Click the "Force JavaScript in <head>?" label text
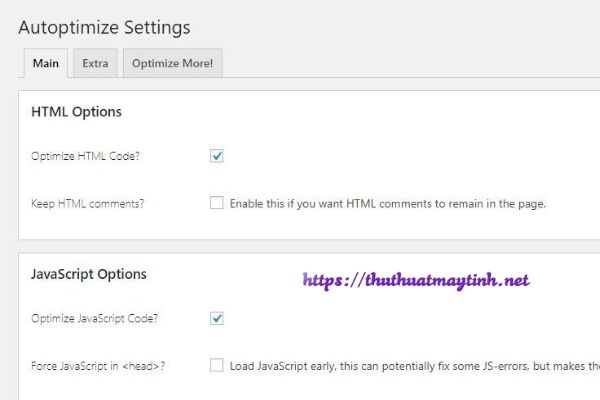Image resolution: width=600 pixels, height=400 pixels. click(98, 367)
